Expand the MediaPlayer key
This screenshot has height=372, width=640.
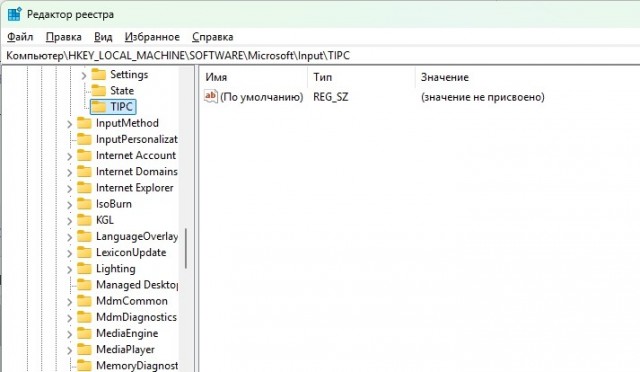tap(69, 350)
